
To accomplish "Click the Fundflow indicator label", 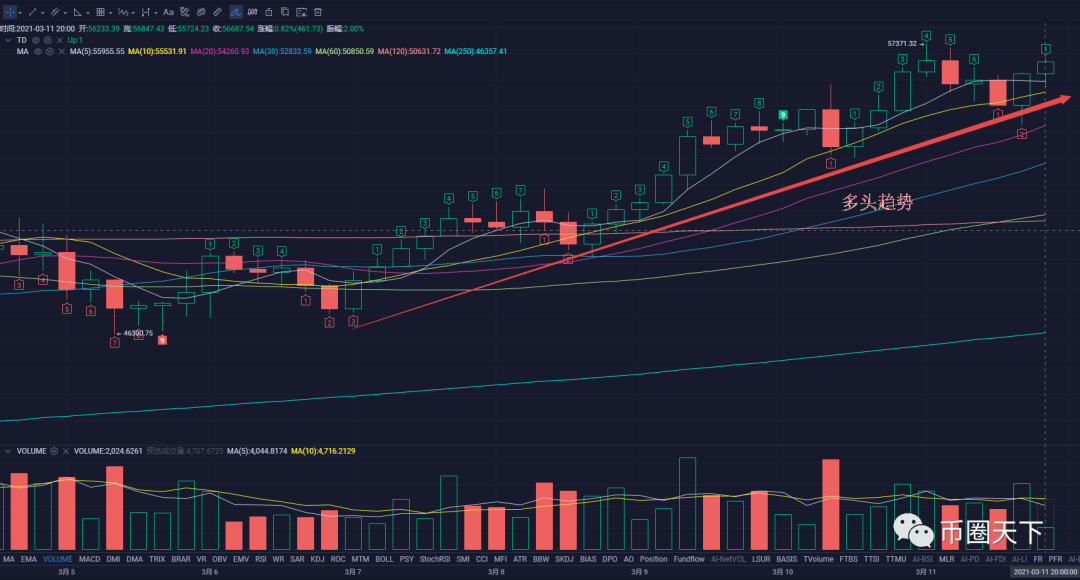I will click(x=689, y=560).
